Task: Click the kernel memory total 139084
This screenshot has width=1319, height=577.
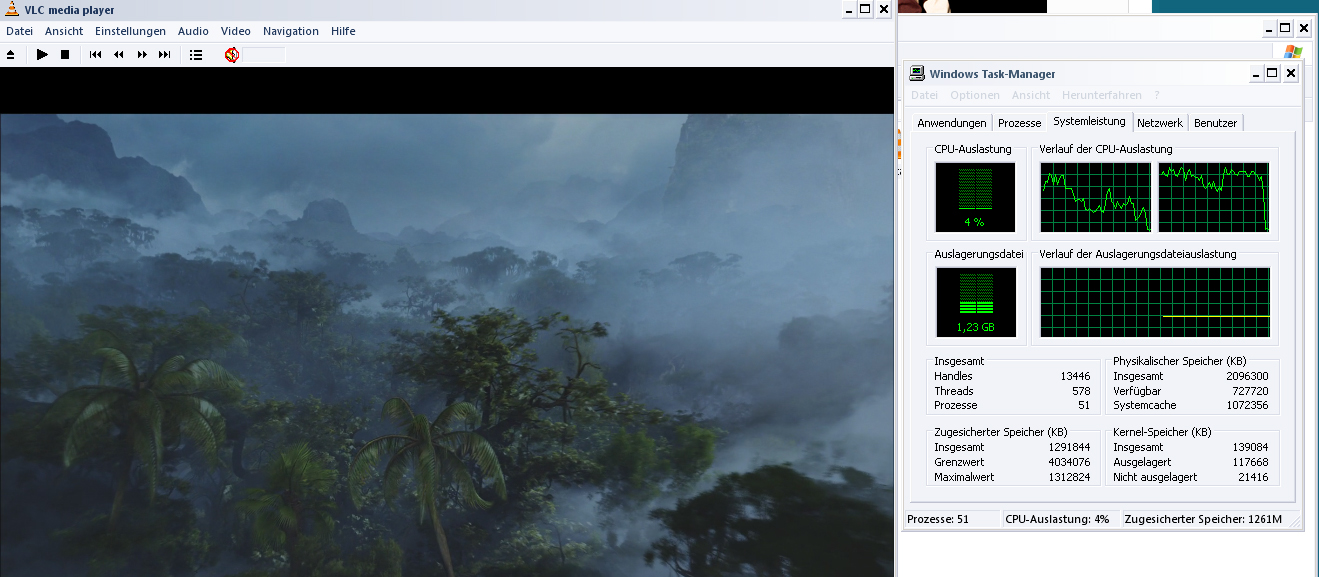Action: coord(1250,447)
